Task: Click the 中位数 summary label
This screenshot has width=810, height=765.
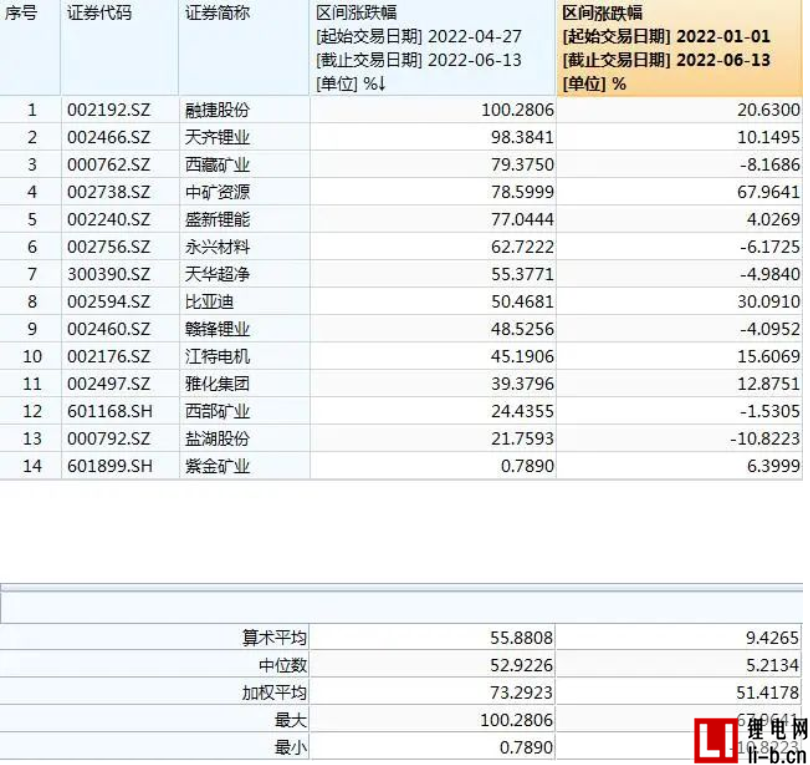Action: pos(283,665)
